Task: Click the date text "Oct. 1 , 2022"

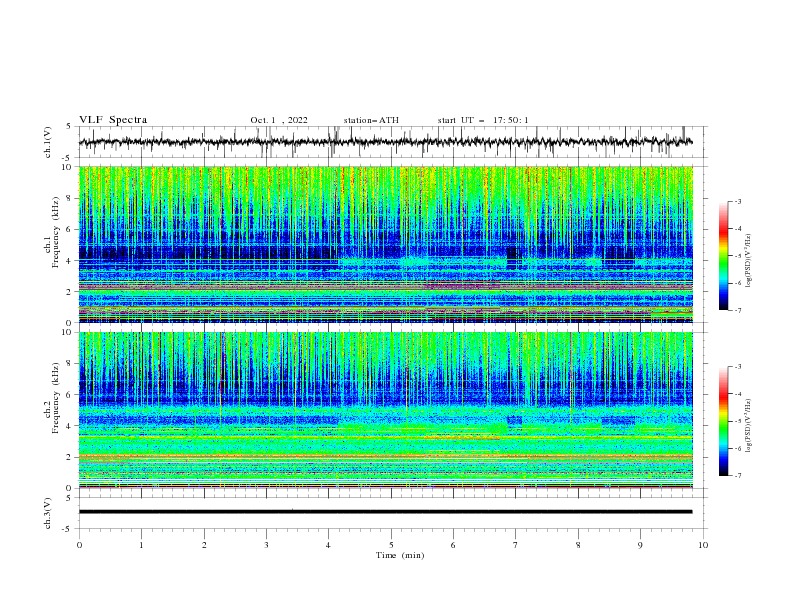Action: [279, 120]
